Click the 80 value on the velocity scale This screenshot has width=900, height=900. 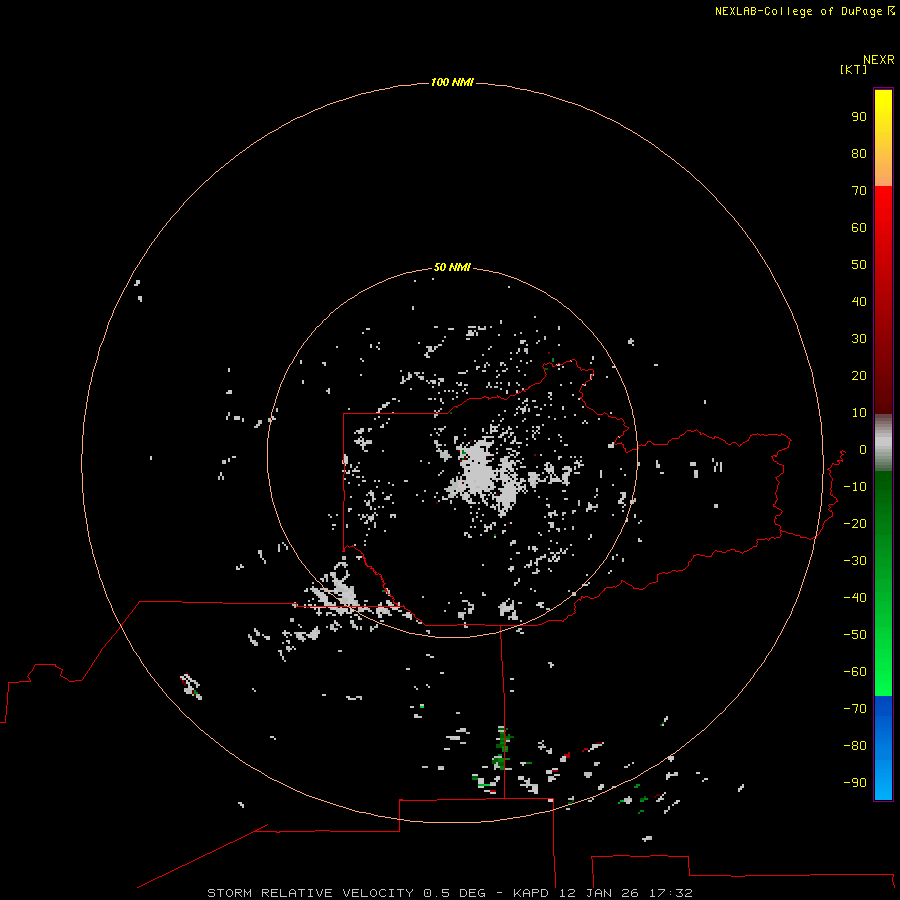(859, 154)
